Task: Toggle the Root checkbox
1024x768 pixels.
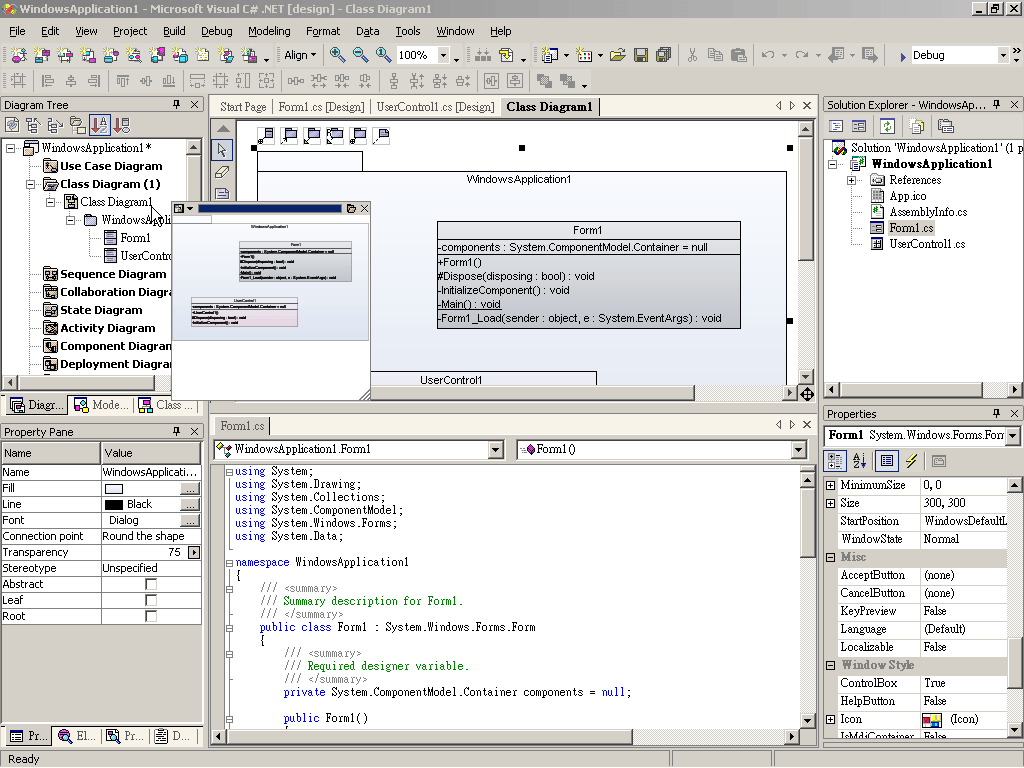Action: [x=151, y=616]
